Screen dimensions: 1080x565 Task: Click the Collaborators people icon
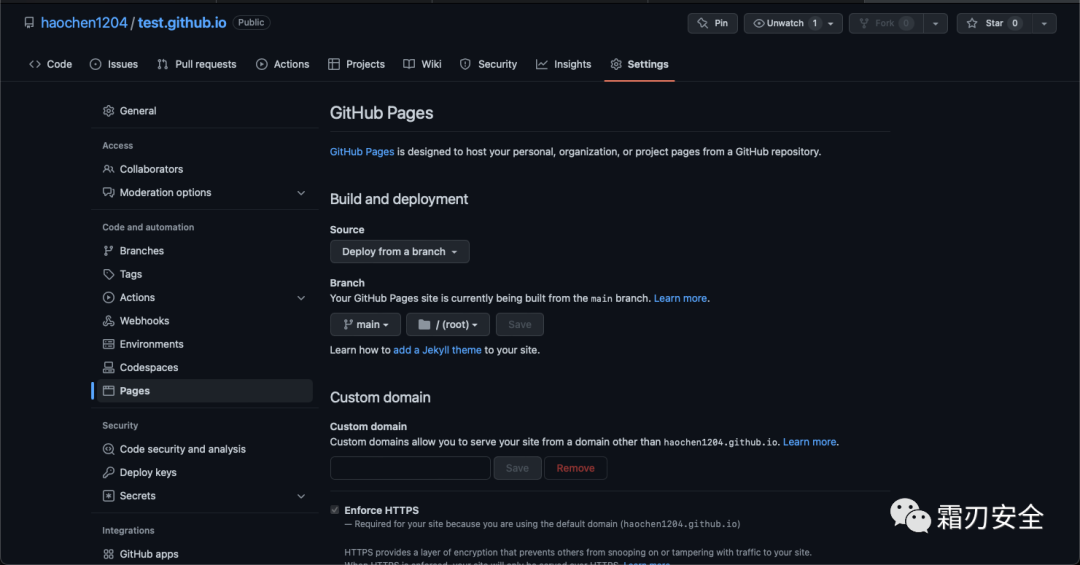(108, 169)
